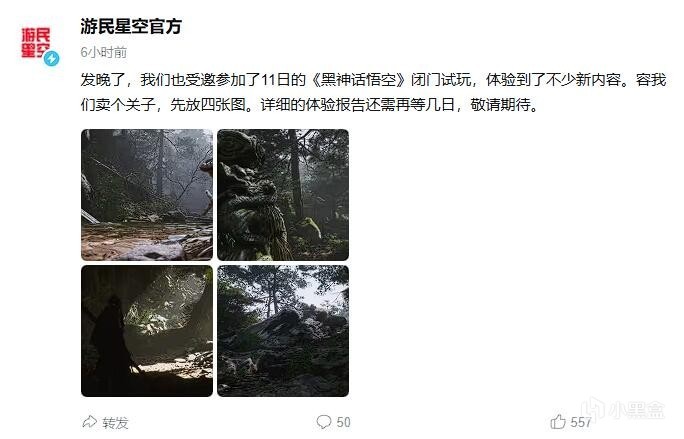This screenshot has width=684, height=439.
Task: Click the comment count 50
Action: point(343,422)
